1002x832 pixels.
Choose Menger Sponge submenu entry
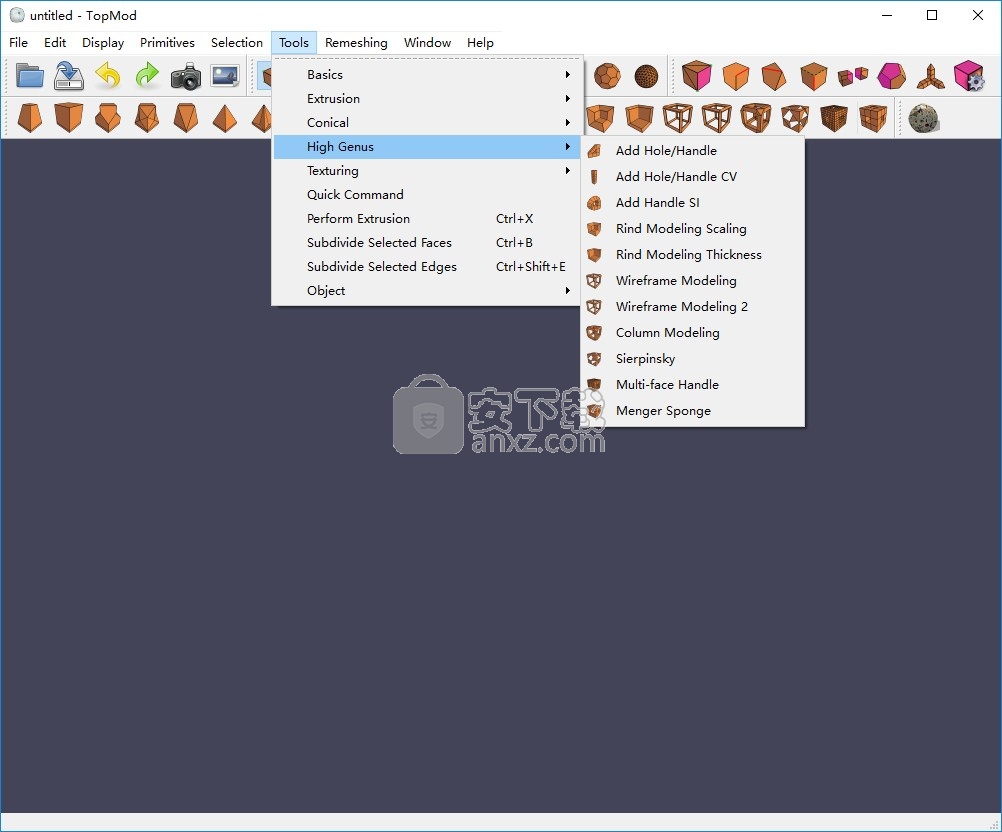click(693, 411)
